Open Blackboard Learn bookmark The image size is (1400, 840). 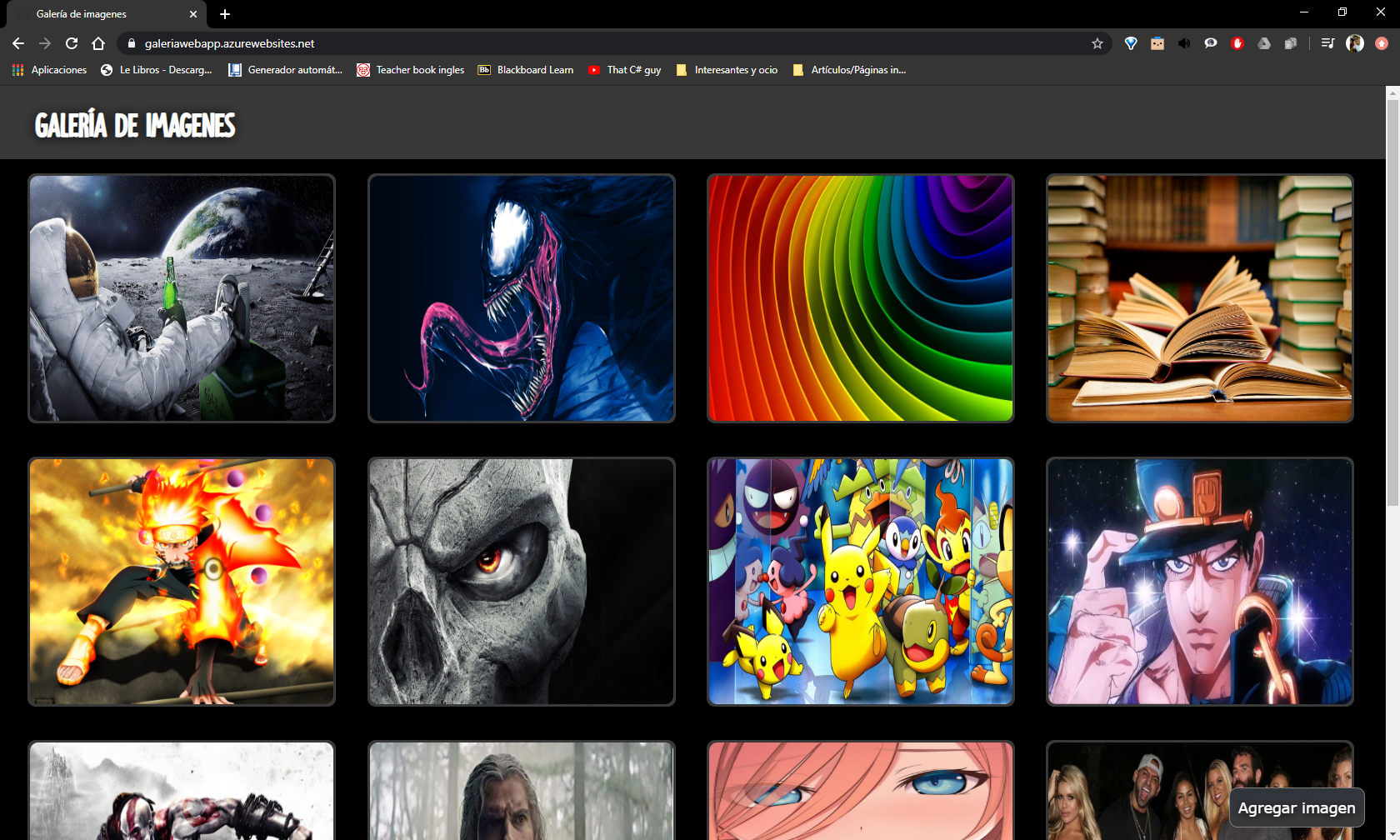coord(526,70)
